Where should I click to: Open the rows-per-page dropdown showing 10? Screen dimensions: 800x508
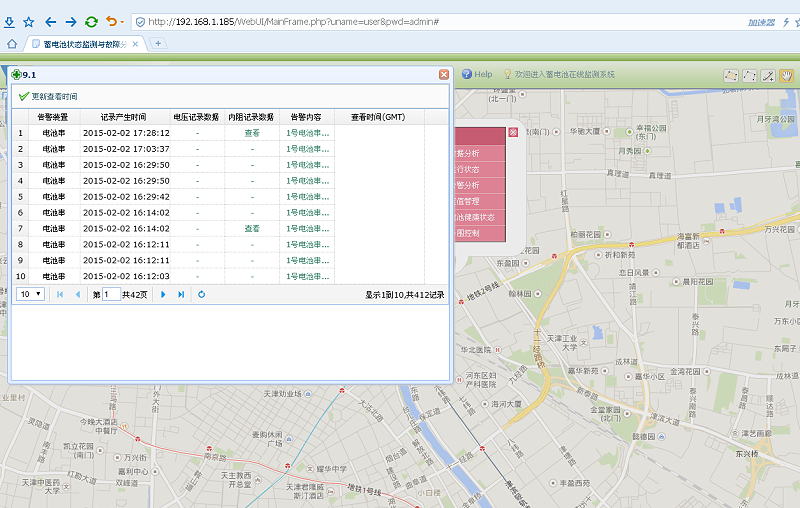tap(31, 294)
